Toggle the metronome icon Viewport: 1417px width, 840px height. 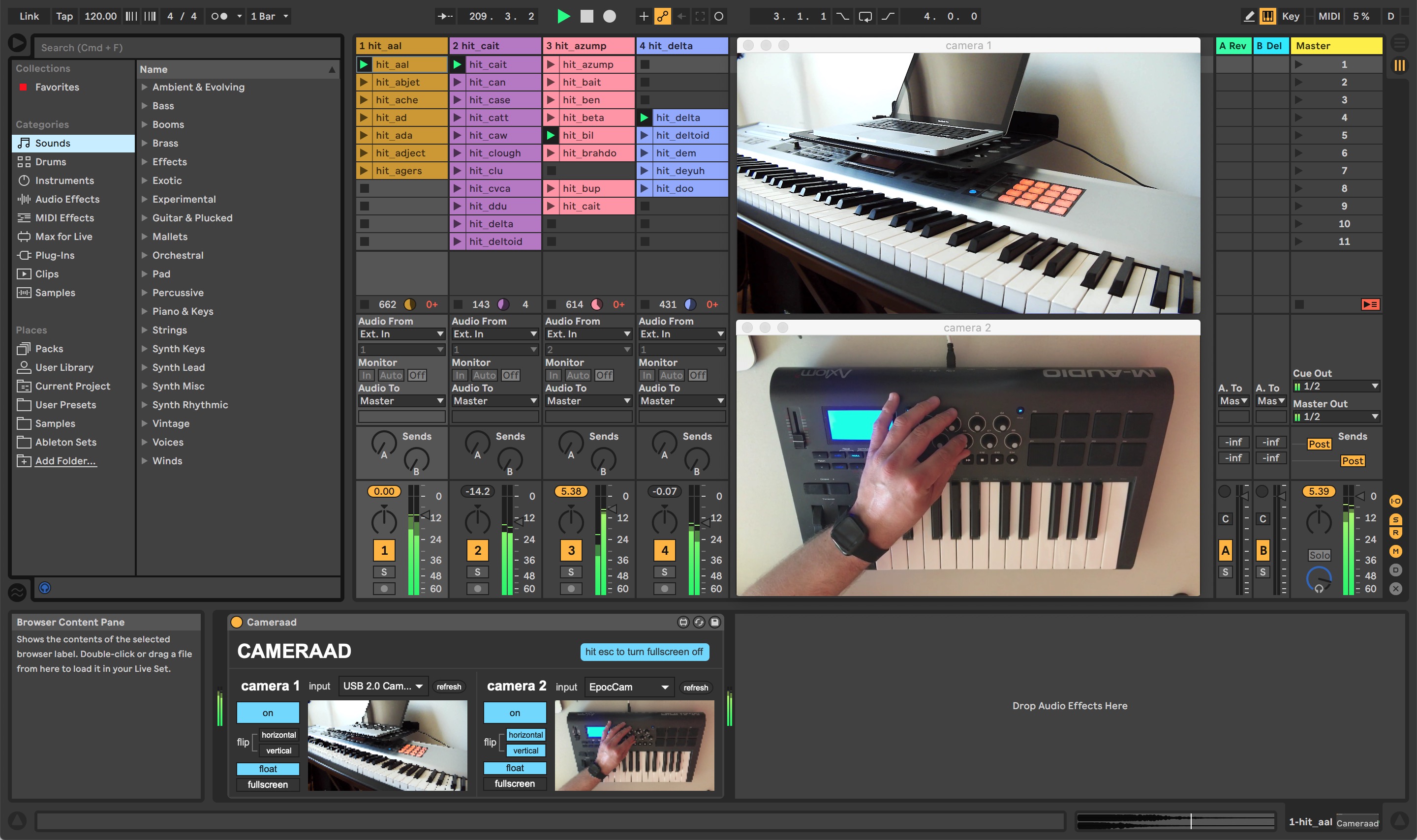coord(218,16)
